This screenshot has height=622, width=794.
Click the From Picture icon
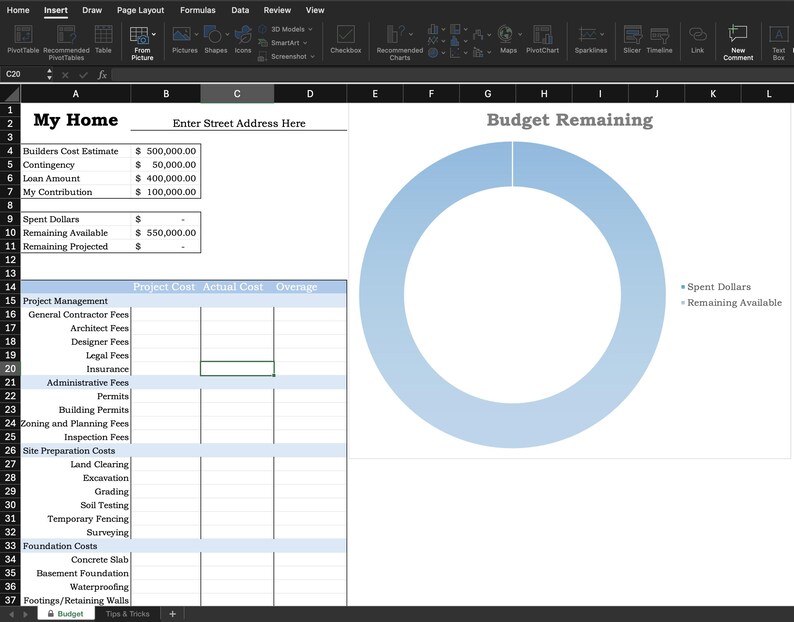tap(139, 36)
